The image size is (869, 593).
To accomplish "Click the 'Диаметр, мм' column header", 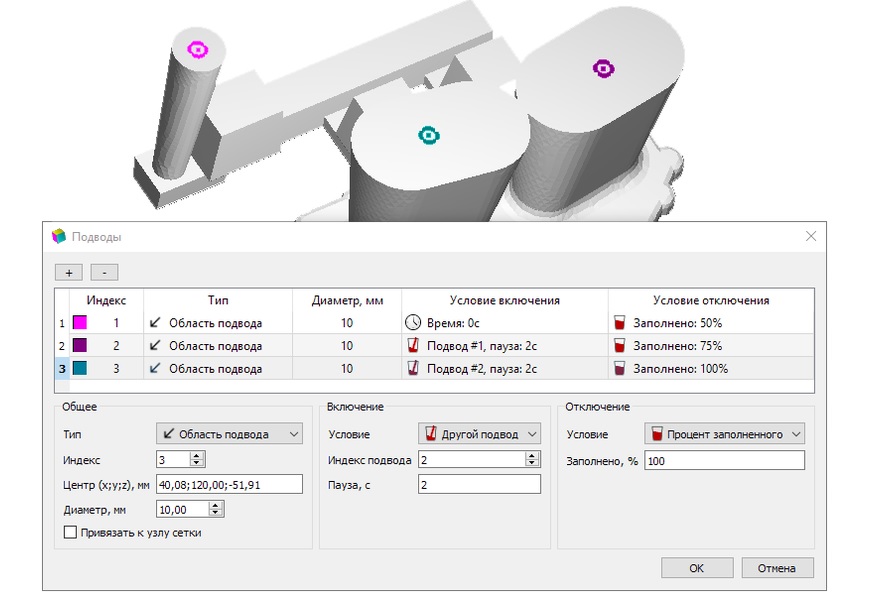I will click(x=346, y=300).
